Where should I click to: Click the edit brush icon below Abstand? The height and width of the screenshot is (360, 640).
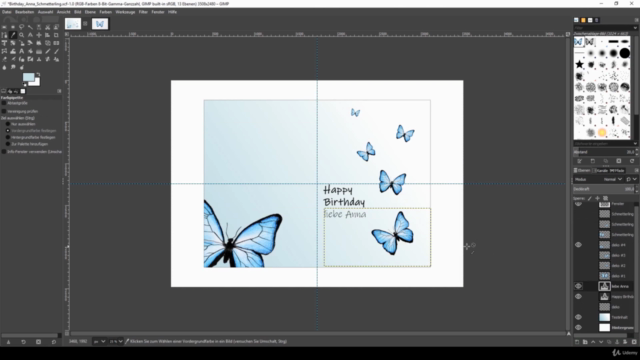point(579,161)
